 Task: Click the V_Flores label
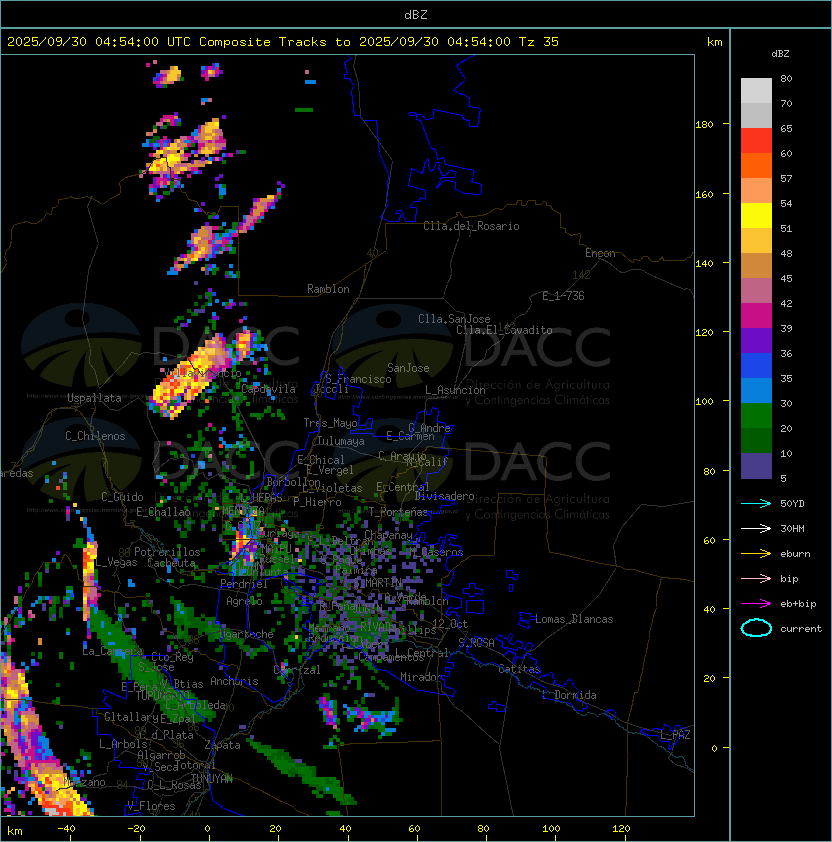coord(151,806)
